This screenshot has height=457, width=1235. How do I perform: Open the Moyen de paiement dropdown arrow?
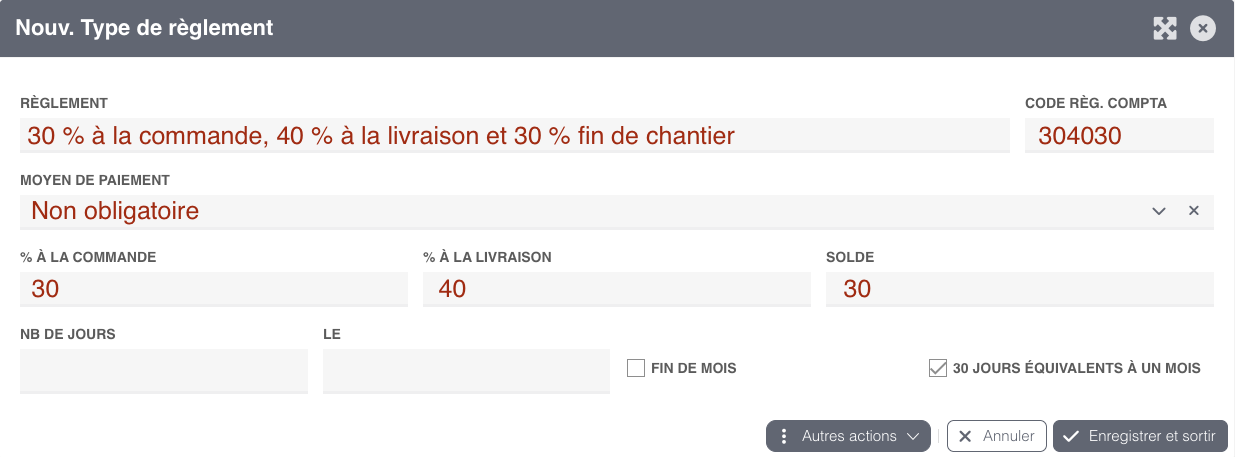point(1159,211)
